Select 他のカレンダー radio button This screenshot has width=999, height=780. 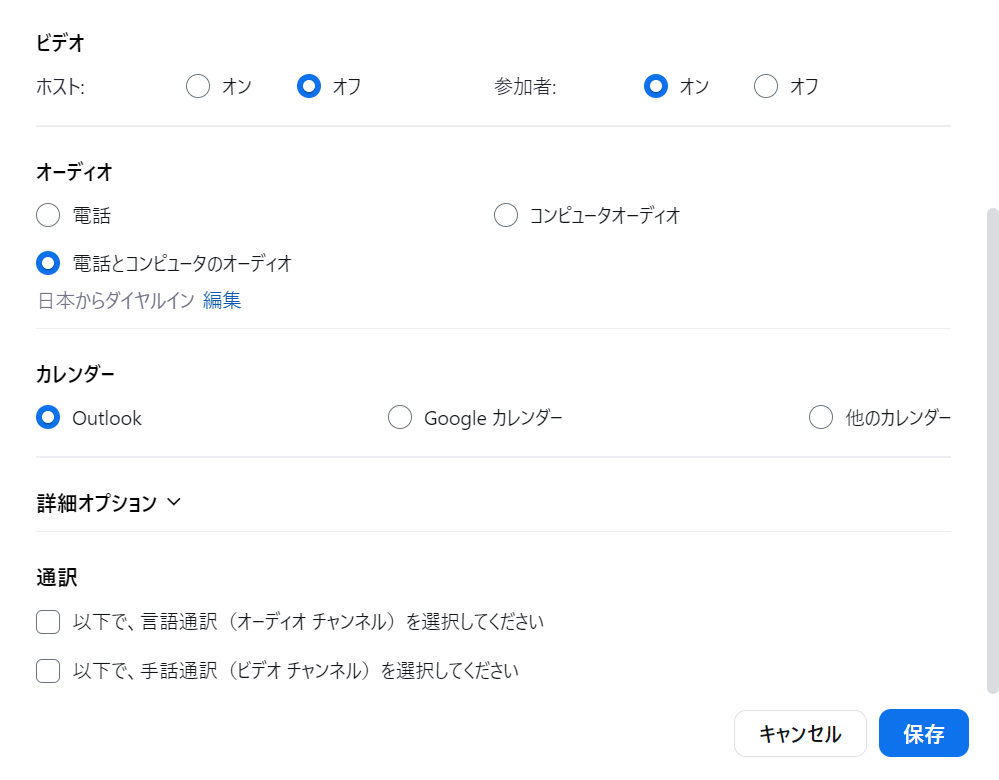click(821, 417)
